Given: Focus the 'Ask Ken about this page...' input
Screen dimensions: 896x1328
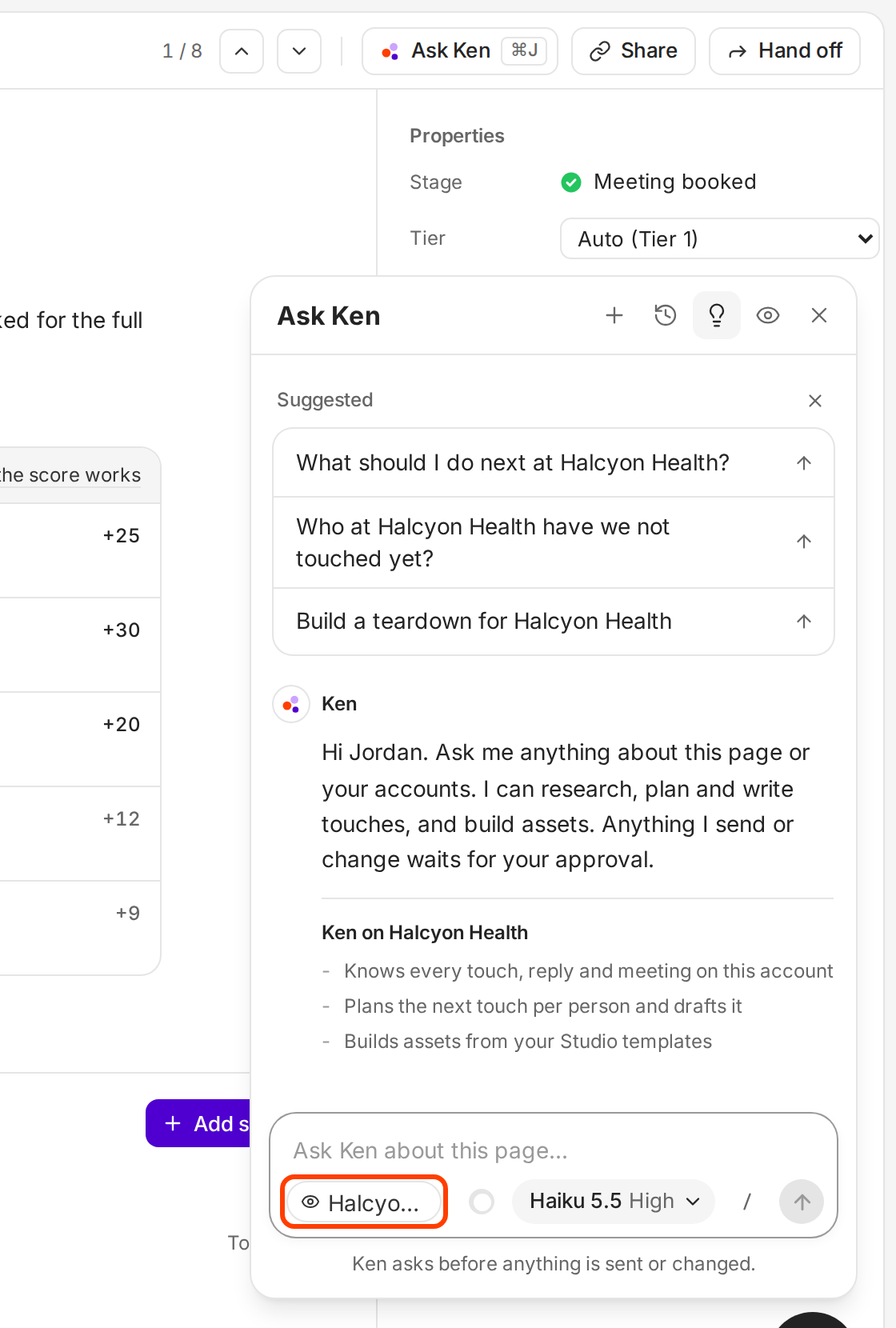Looking at the screenshot, I should (x=554, y=1150).
